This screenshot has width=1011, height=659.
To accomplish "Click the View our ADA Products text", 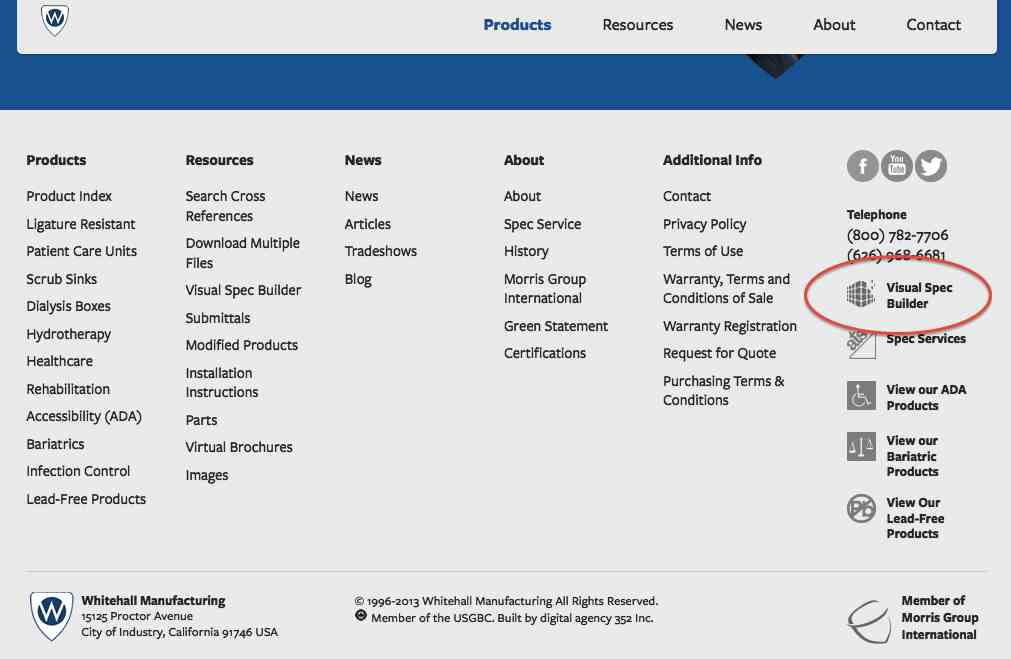I will pyautogui.click(x=926, y=397).
